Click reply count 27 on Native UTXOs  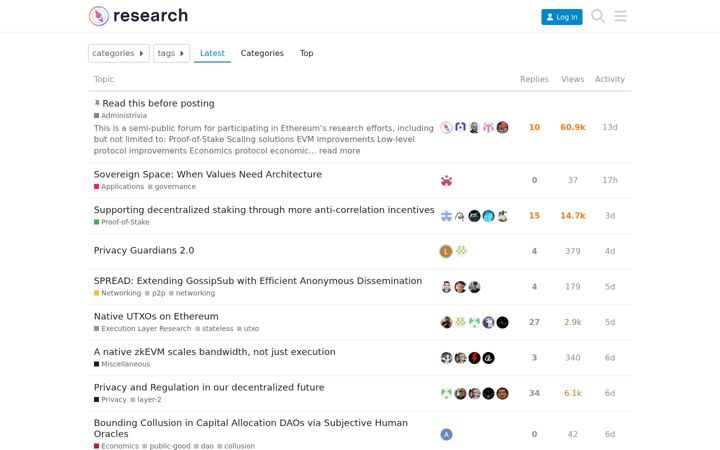(534, 322)
